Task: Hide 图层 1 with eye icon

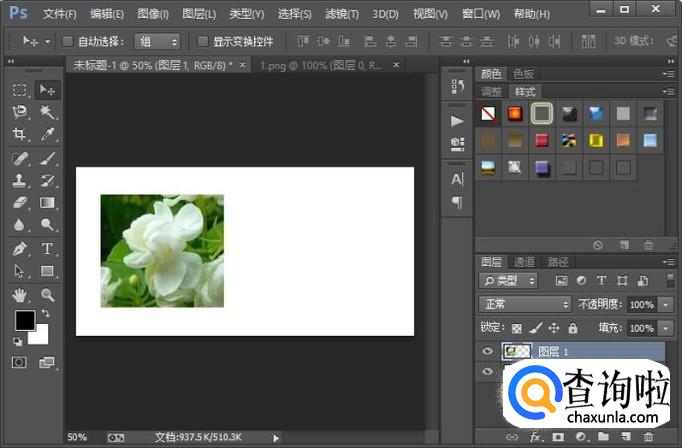Action: 488,351
